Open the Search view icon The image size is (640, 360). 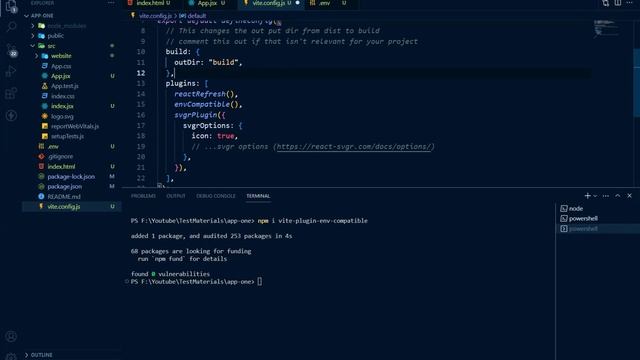click(x=11, y=27)
